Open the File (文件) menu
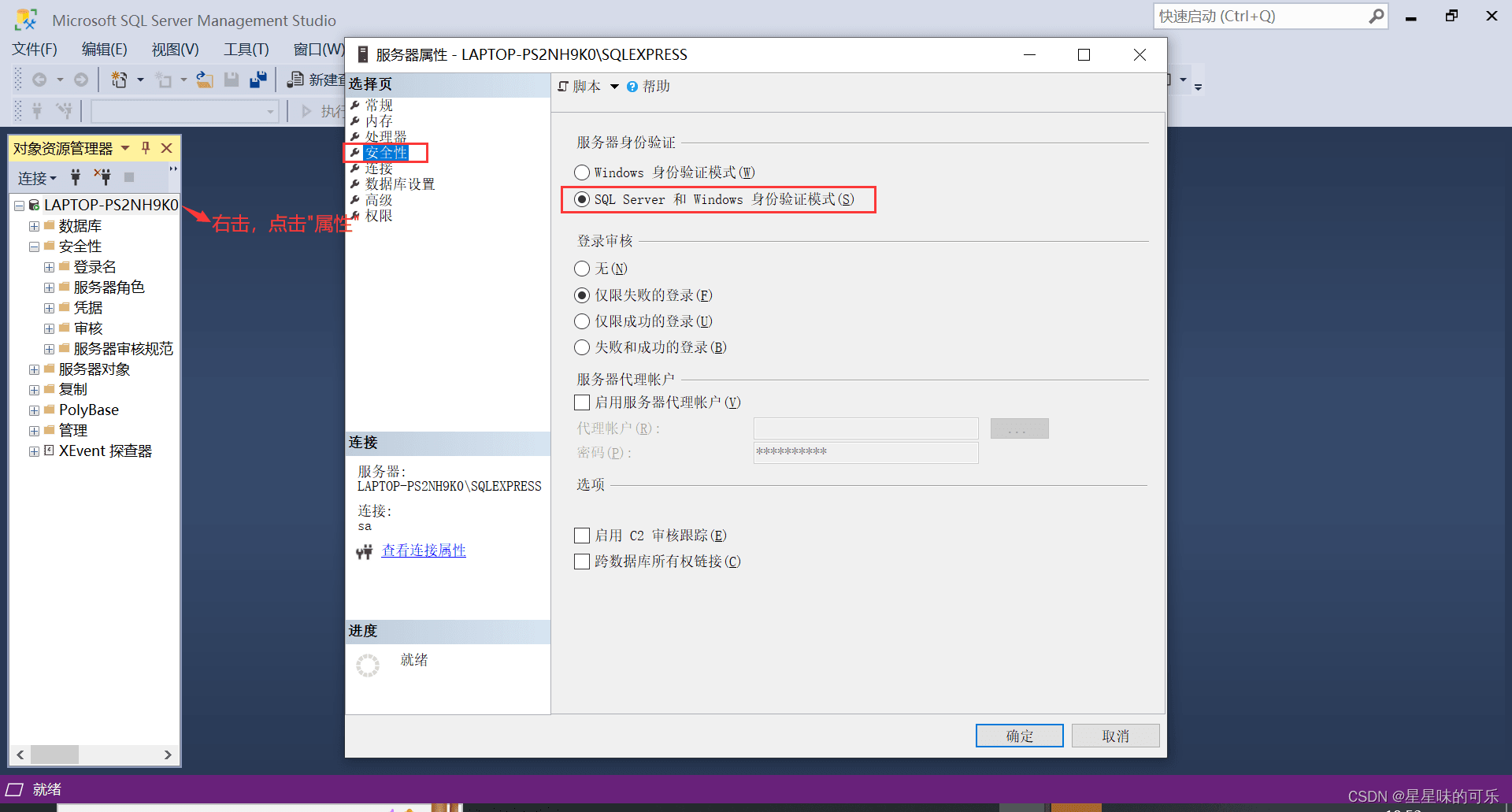This screenshot has height=812, width=1512. (x=35, y=50)
